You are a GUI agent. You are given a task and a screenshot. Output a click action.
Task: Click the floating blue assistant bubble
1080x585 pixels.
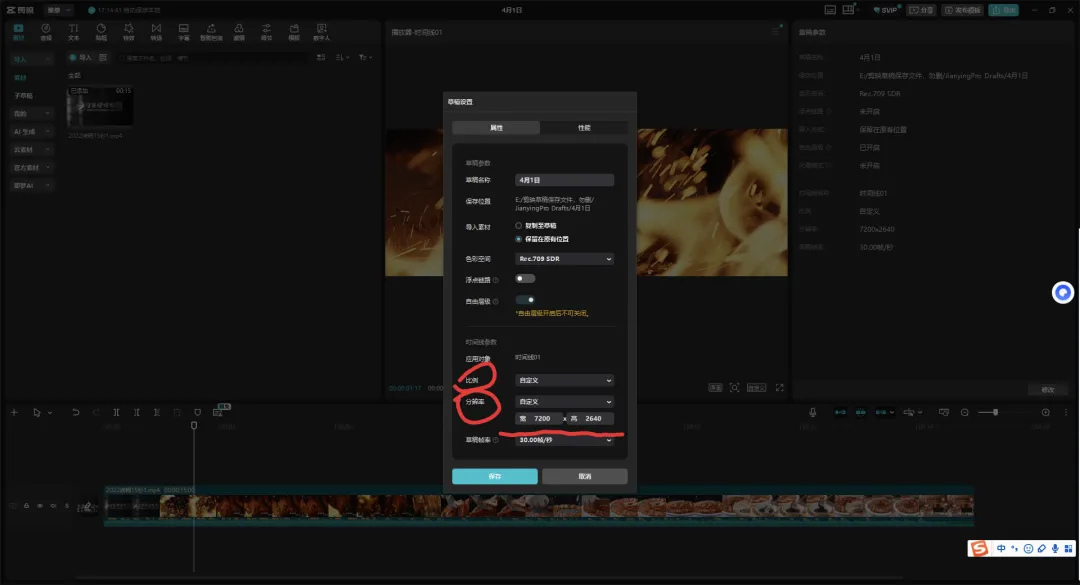[x=1063, y=293]
